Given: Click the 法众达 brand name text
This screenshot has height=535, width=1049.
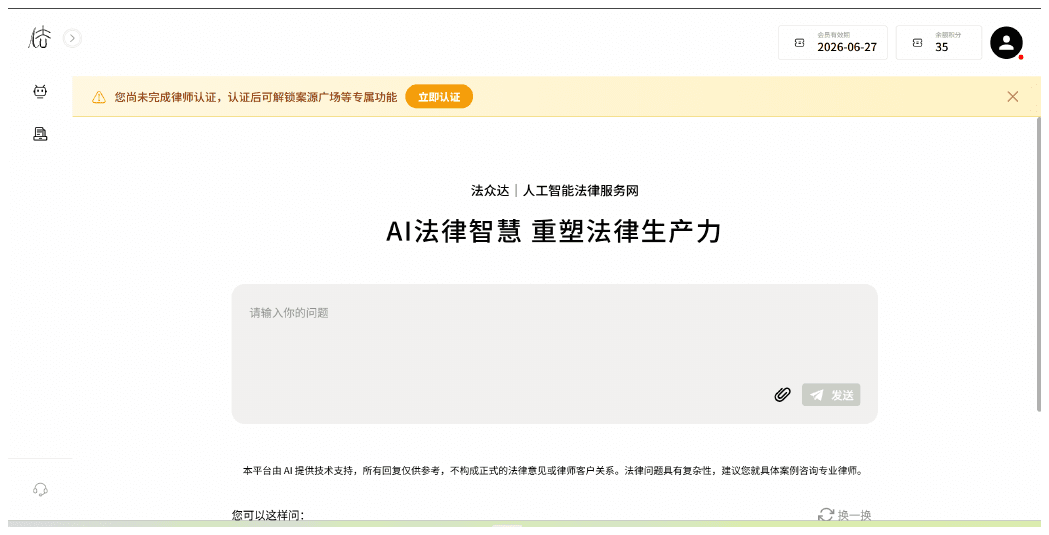Looking at the screenshot, I should point(490,191).
